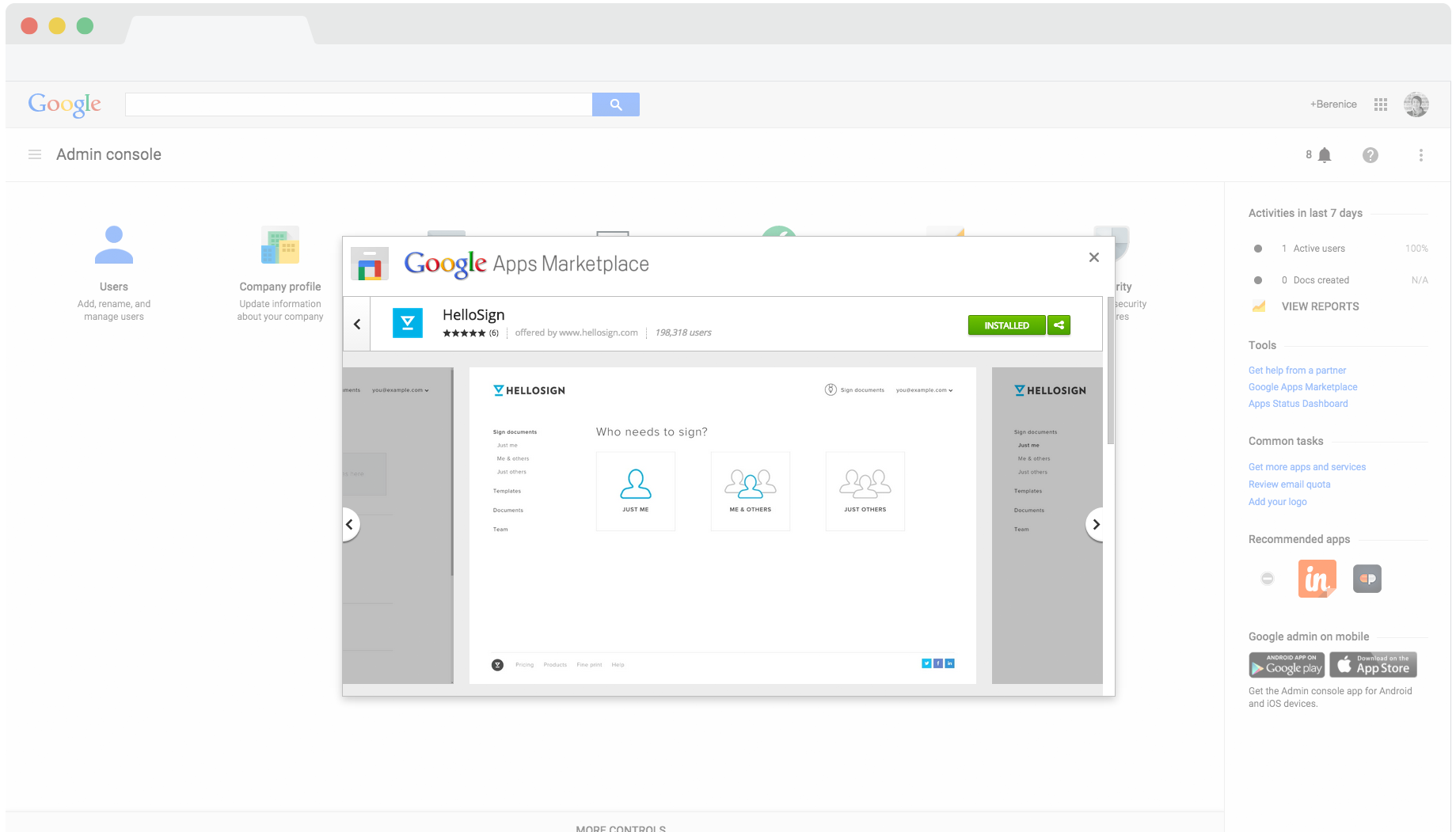Select the Just Me signer option

pyautogui.click(x=636, y=491)
